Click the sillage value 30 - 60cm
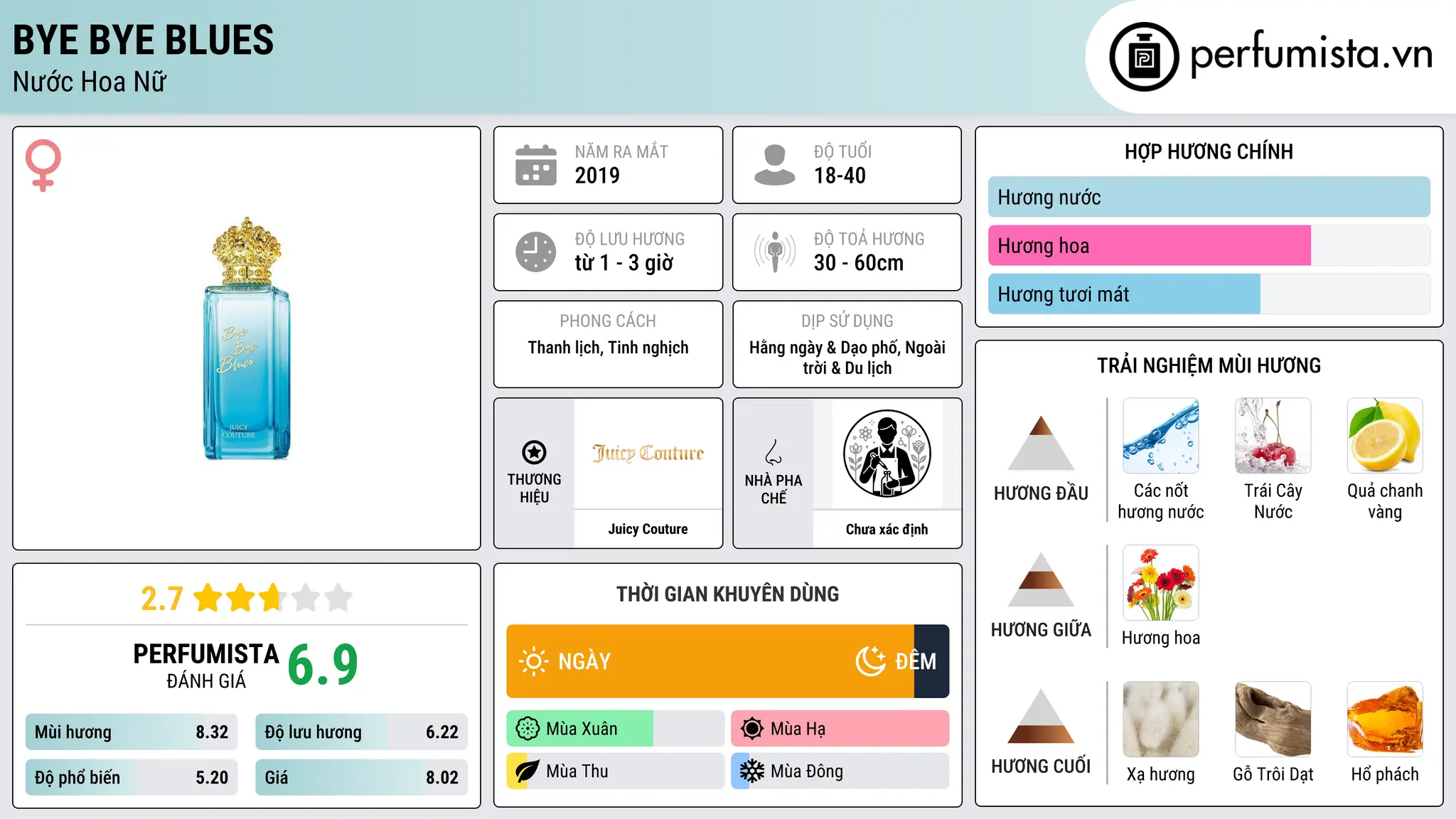Screen dimensions: 1456x819 [859, 263]
